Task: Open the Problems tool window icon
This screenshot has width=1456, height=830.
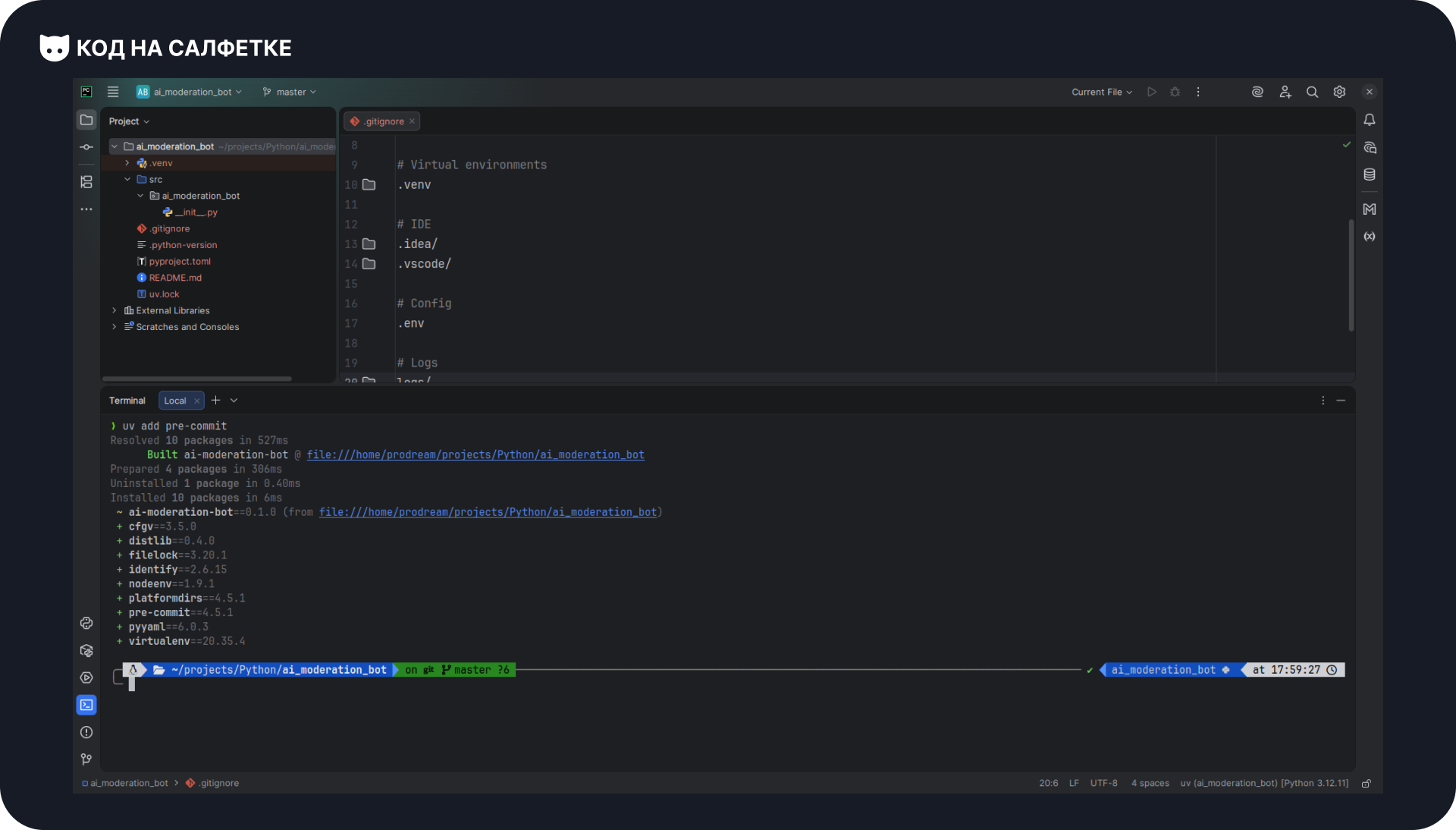Action: pos(86,733)
